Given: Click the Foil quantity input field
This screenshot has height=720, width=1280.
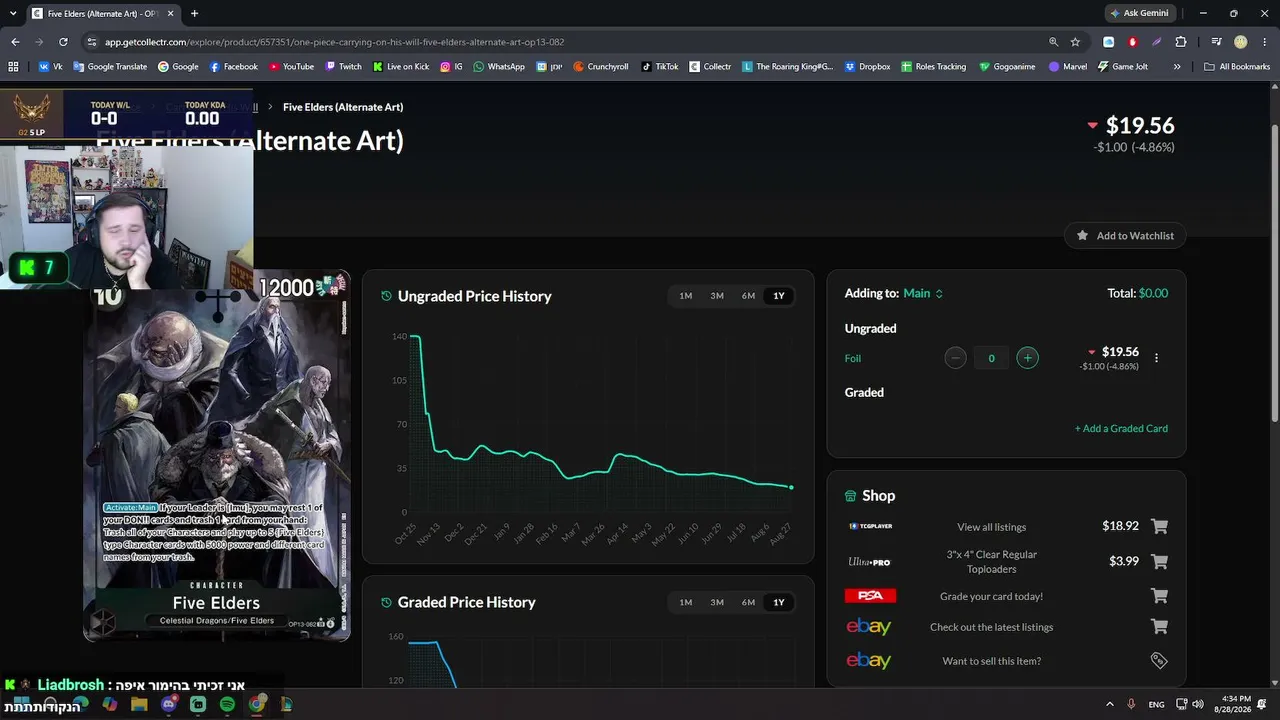Looking at the screenshot, I should (991, 358).
